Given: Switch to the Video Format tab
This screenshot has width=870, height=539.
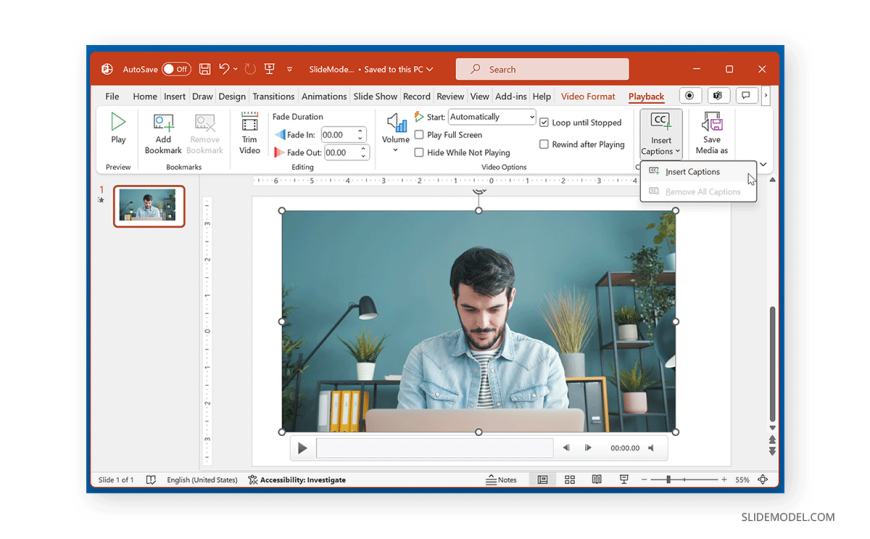Looking at the screenshot, I should coord(588,97).
